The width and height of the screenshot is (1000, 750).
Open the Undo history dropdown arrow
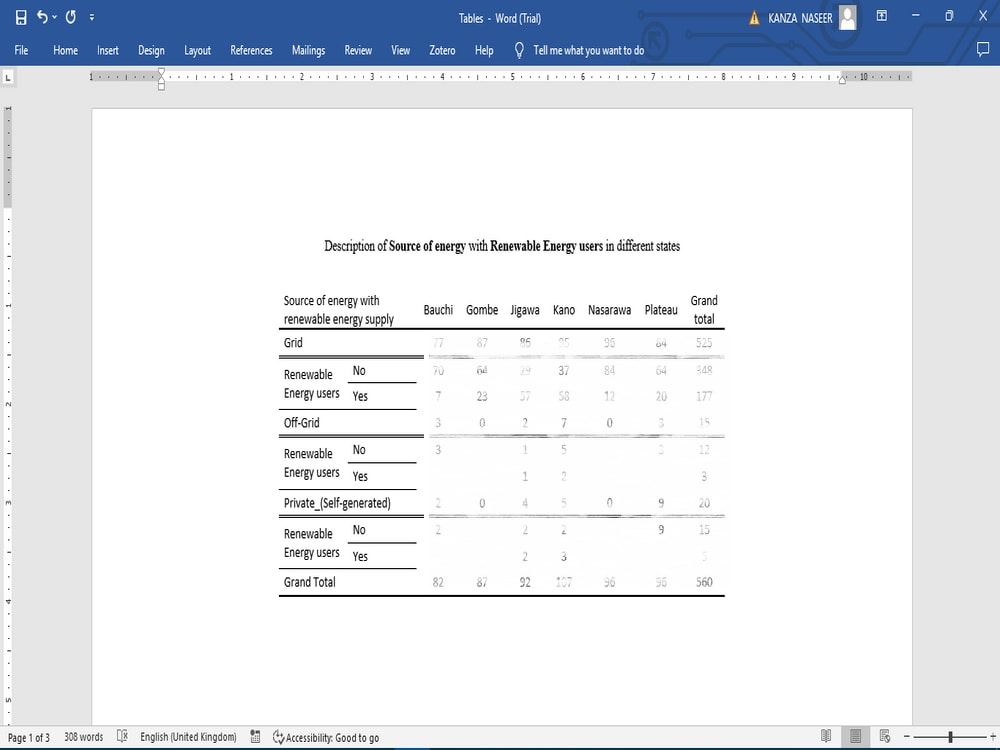[55, 17]
